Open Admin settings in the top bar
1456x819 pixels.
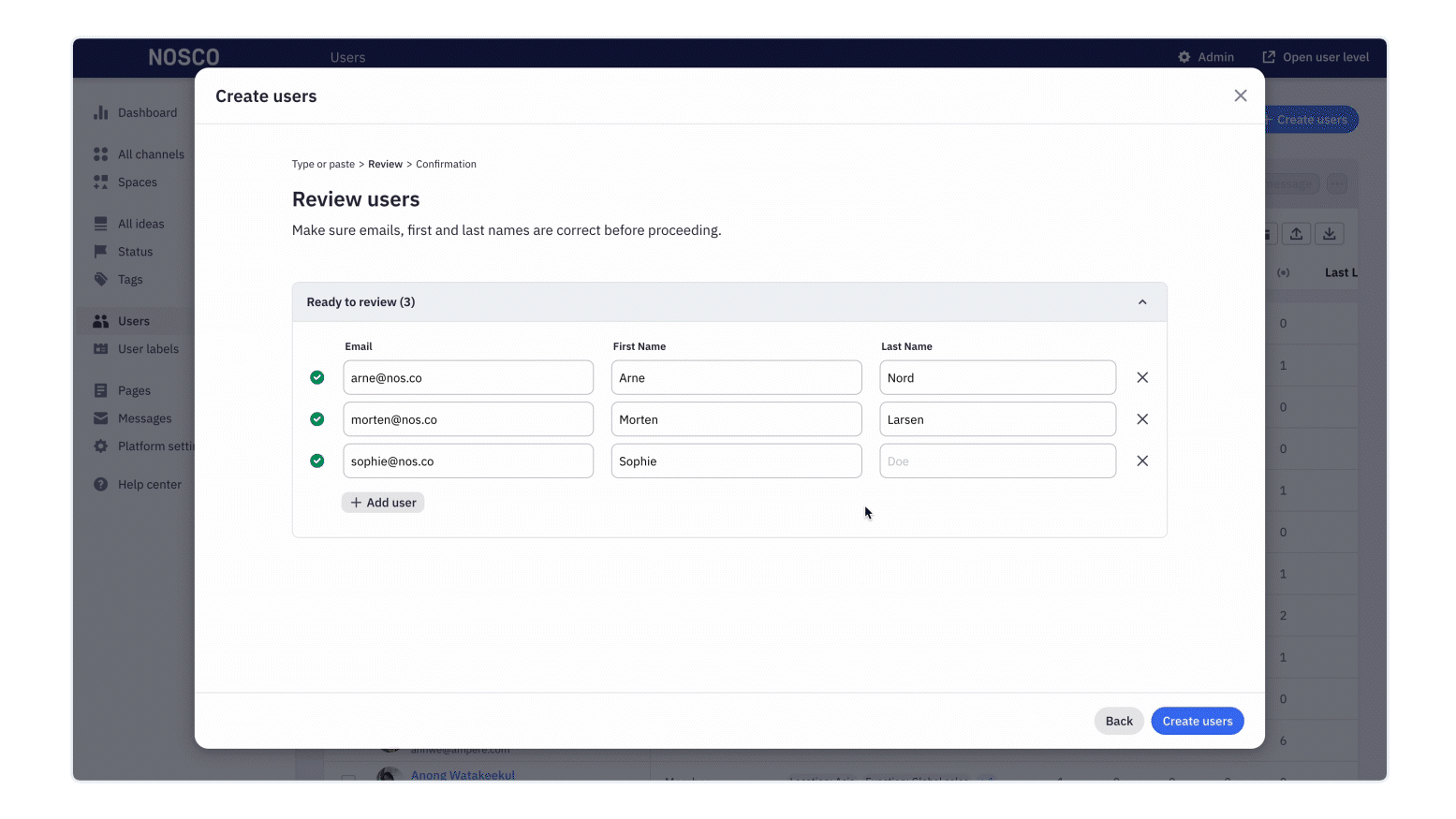coord(1206,56)
